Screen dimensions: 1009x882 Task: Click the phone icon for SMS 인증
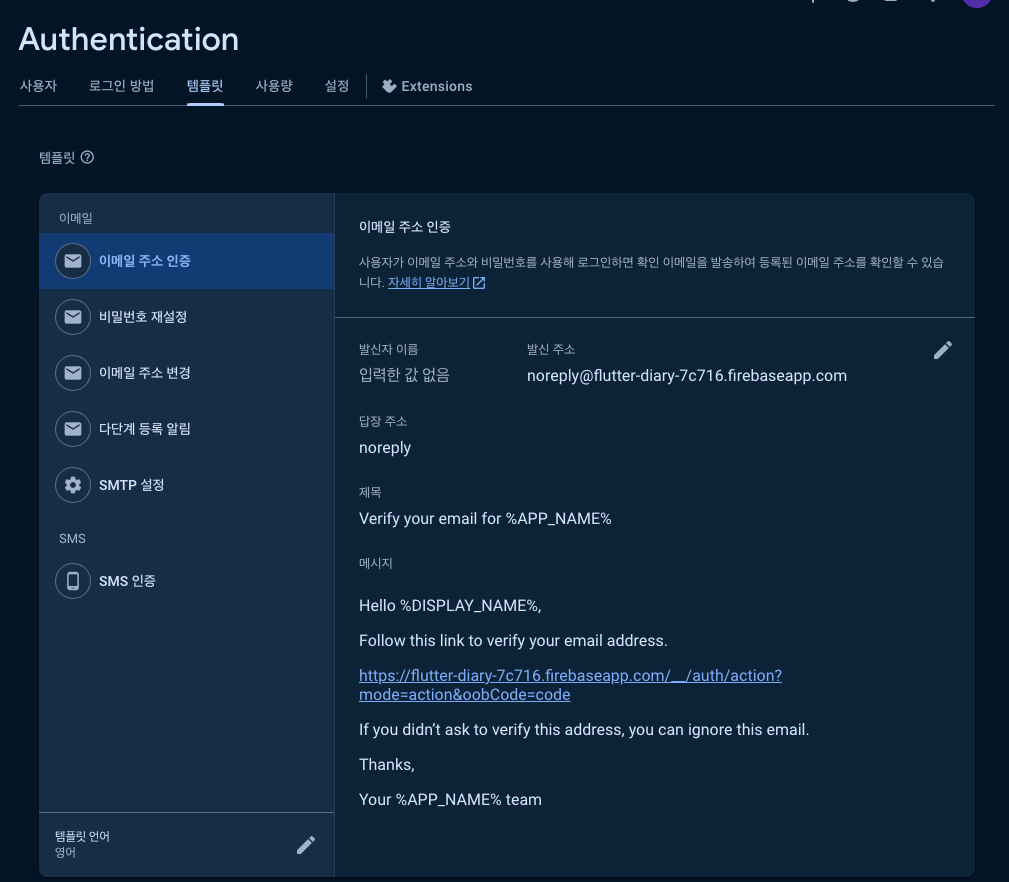(73, 581)
